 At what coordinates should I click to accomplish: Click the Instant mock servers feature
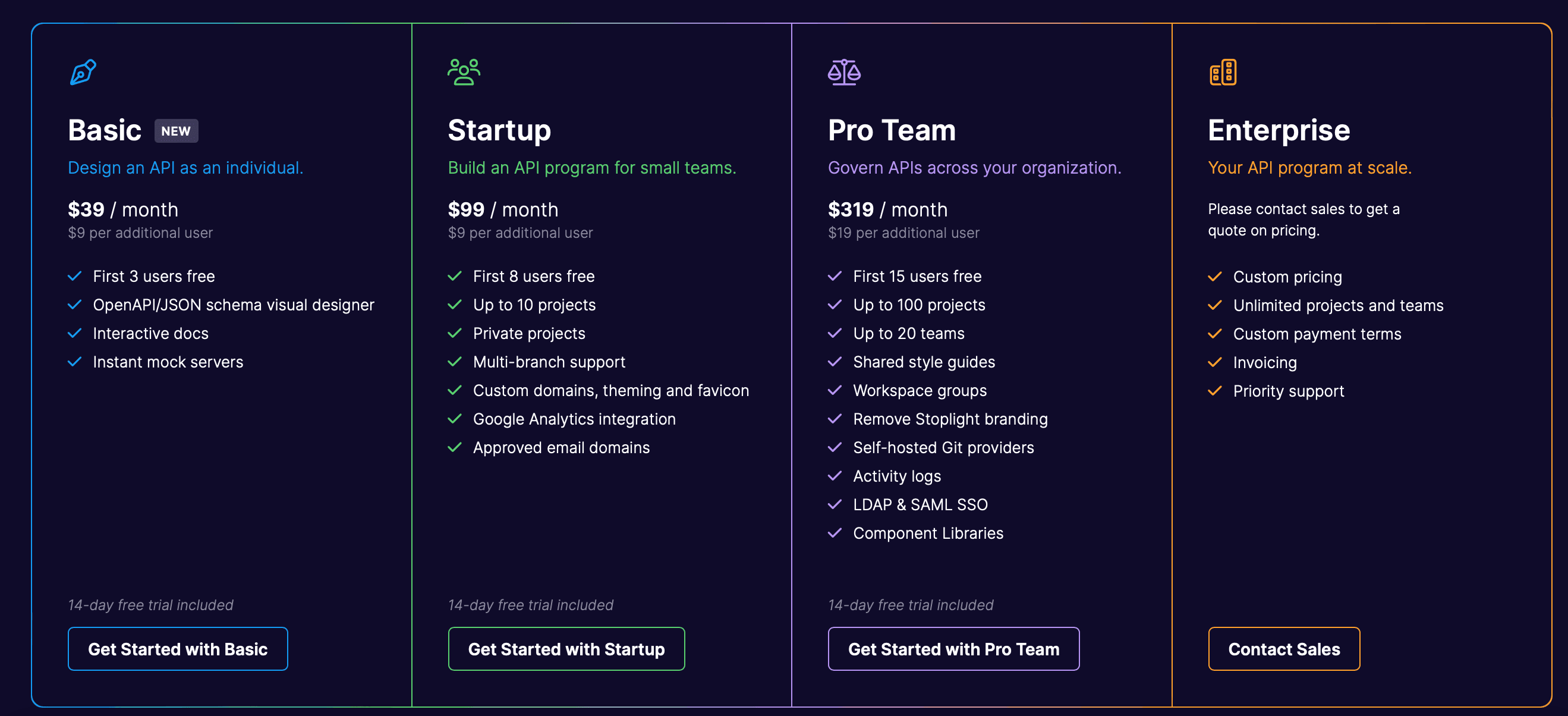pos(168,362)
